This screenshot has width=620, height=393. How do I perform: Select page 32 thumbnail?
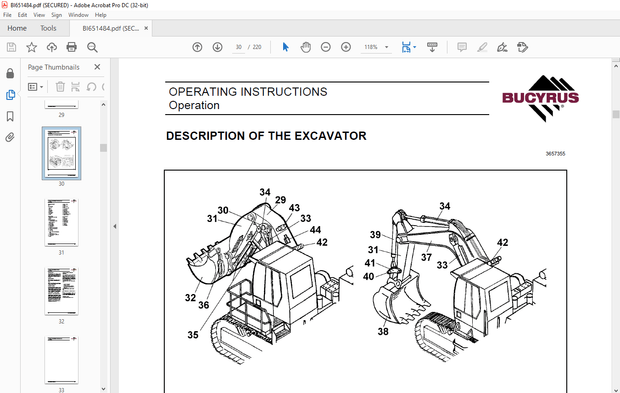coord(61,291)
